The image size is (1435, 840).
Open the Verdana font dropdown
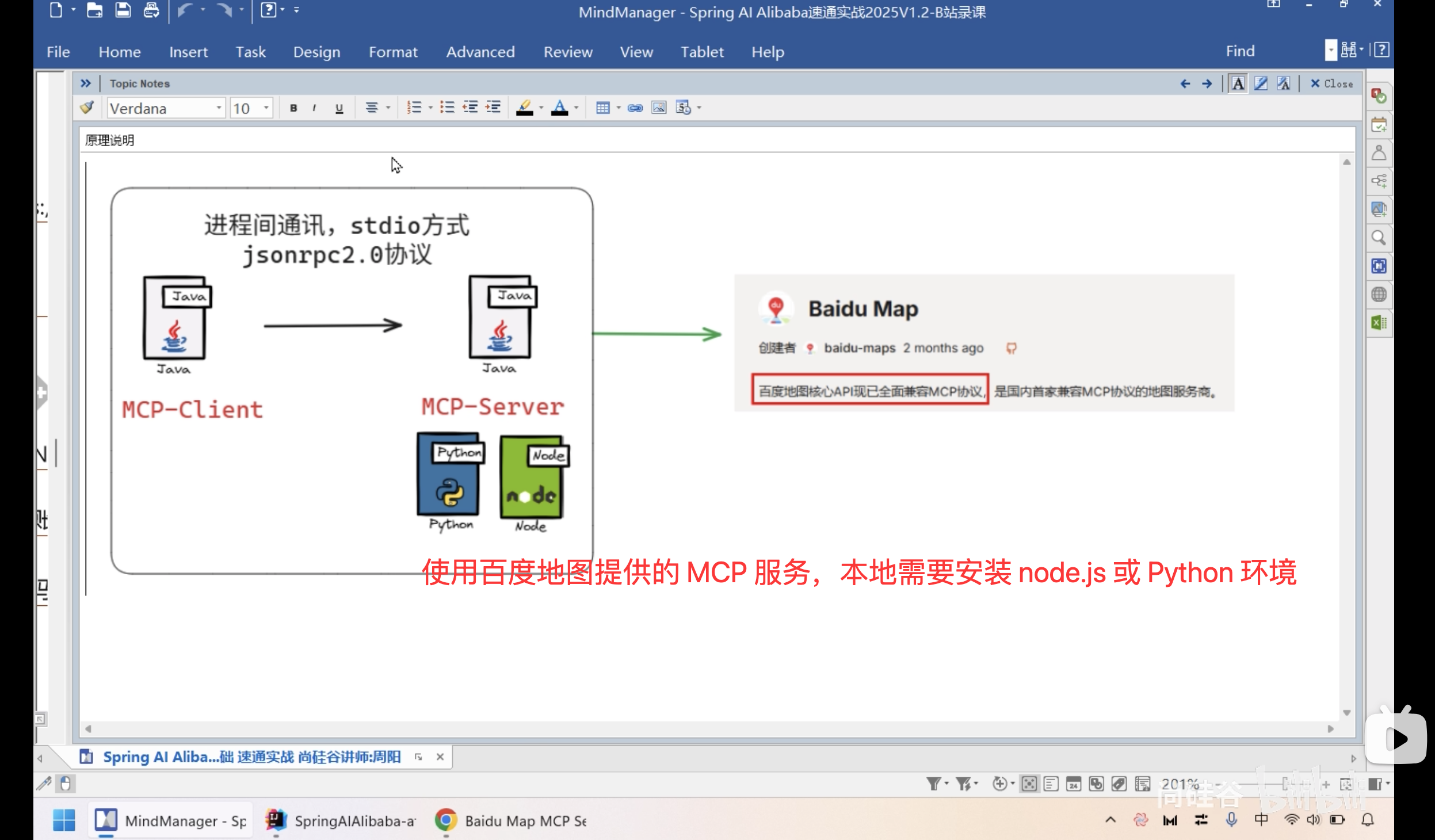[219, 108]
